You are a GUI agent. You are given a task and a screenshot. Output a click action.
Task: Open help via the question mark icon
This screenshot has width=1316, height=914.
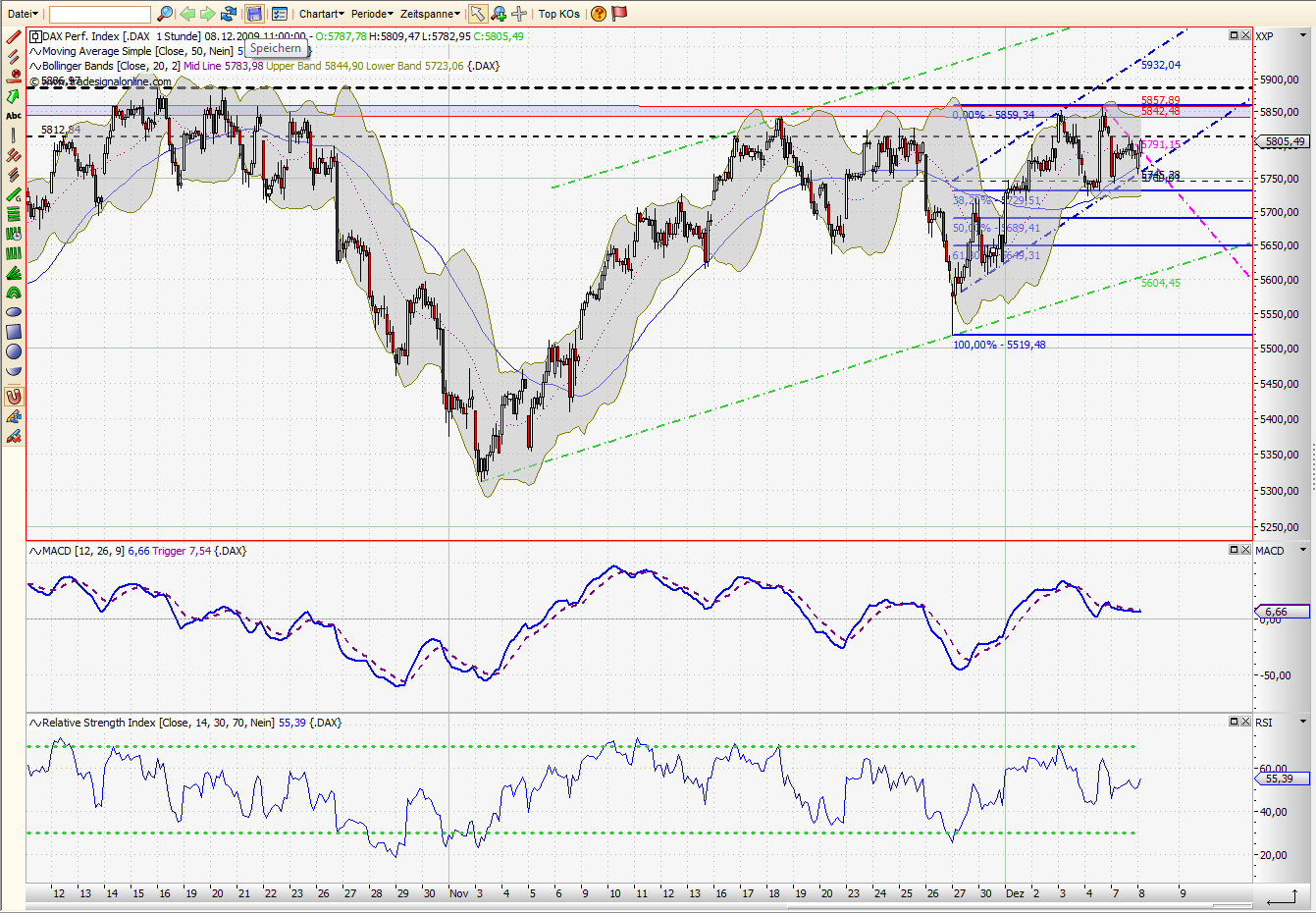point(598,13)
